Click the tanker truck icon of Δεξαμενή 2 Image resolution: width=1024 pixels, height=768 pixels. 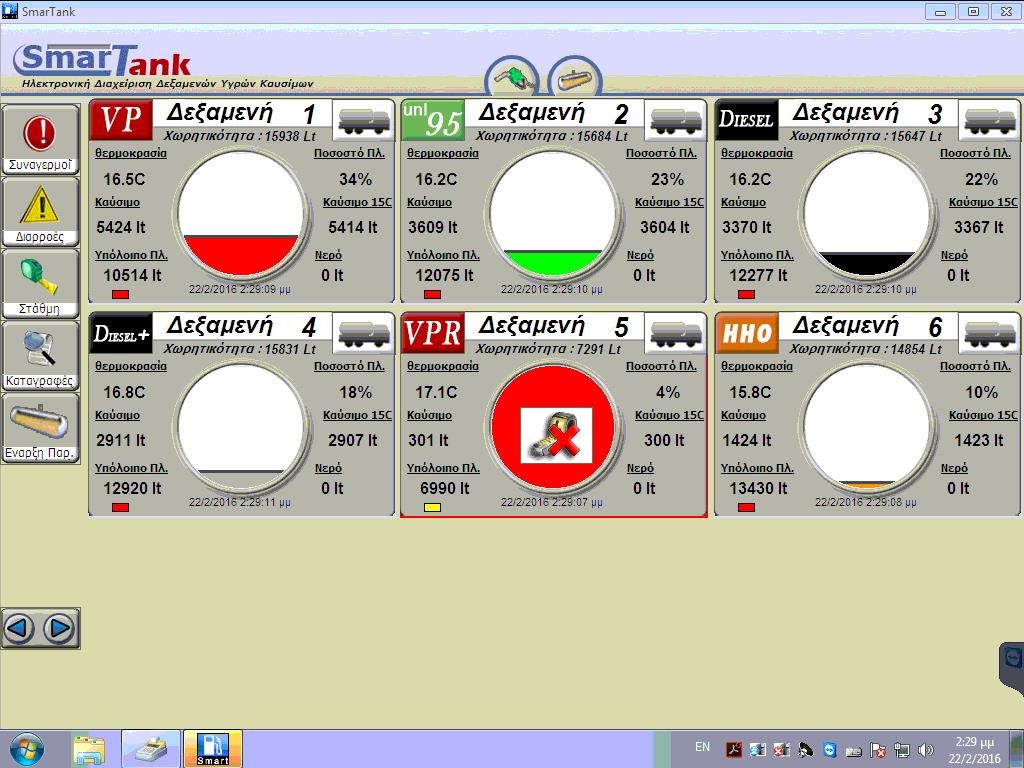tap(675, 120)
